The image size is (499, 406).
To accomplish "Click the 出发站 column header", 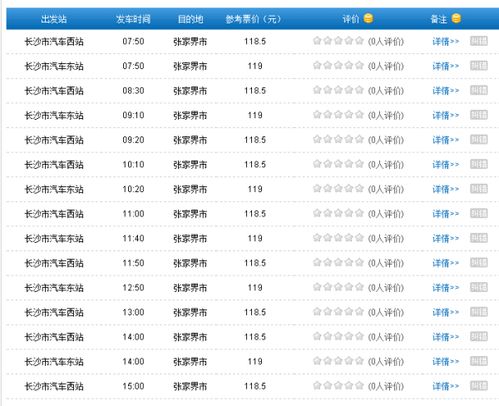I will pyautogui.click(x=54, y=19).
